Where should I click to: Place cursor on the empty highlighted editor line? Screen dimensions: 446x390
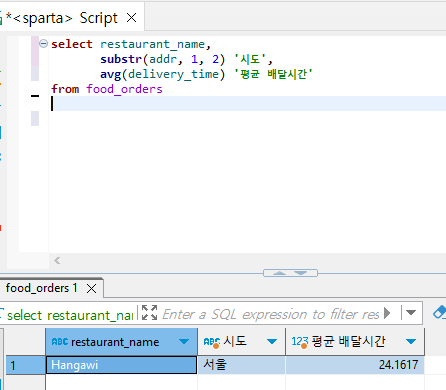pos(247,104)
